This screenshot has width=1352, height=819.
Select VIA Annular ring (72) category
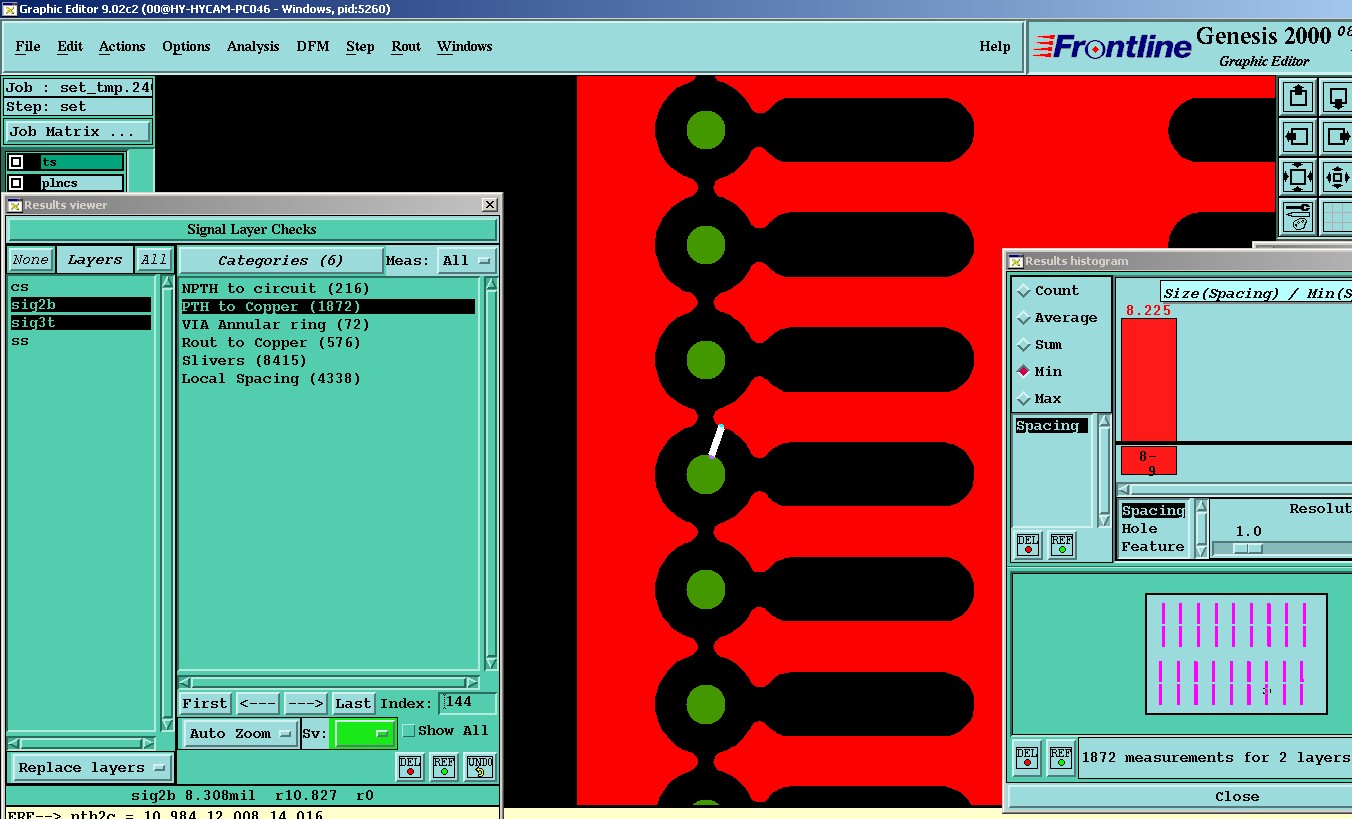click(276, 325)
